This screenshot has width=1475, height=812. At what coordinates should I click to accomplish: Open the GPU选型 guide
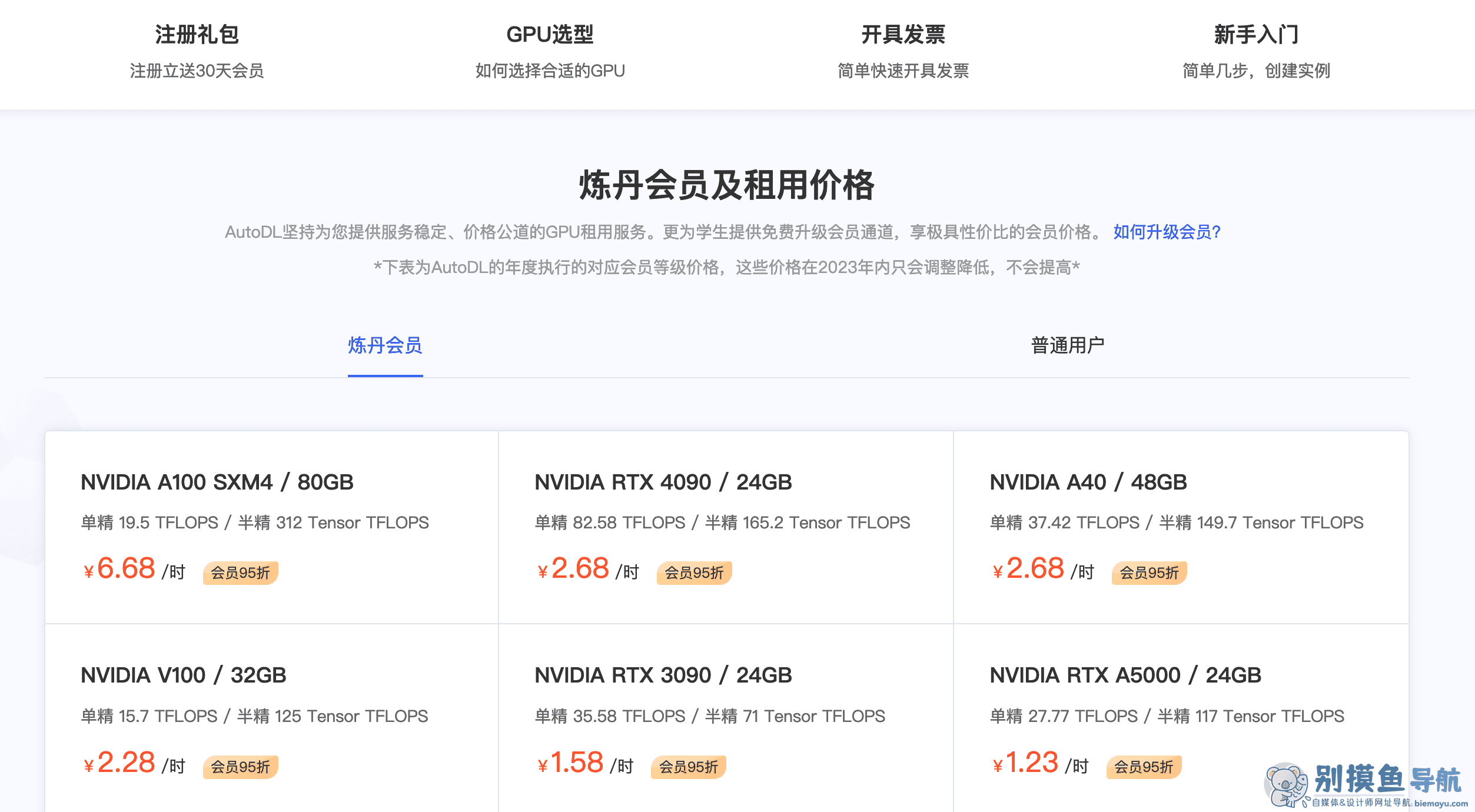550,34
